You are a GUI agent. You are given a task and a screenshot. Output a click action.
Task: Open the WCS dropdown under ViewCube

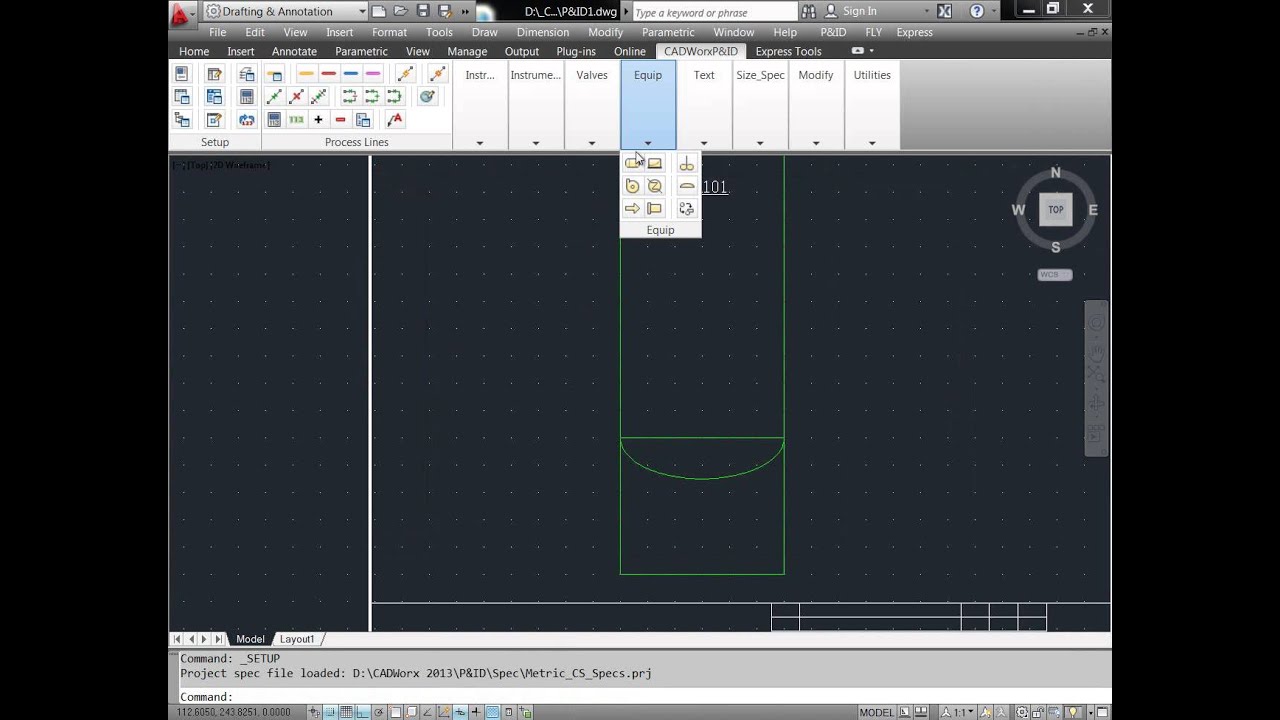pos(1055,274)
